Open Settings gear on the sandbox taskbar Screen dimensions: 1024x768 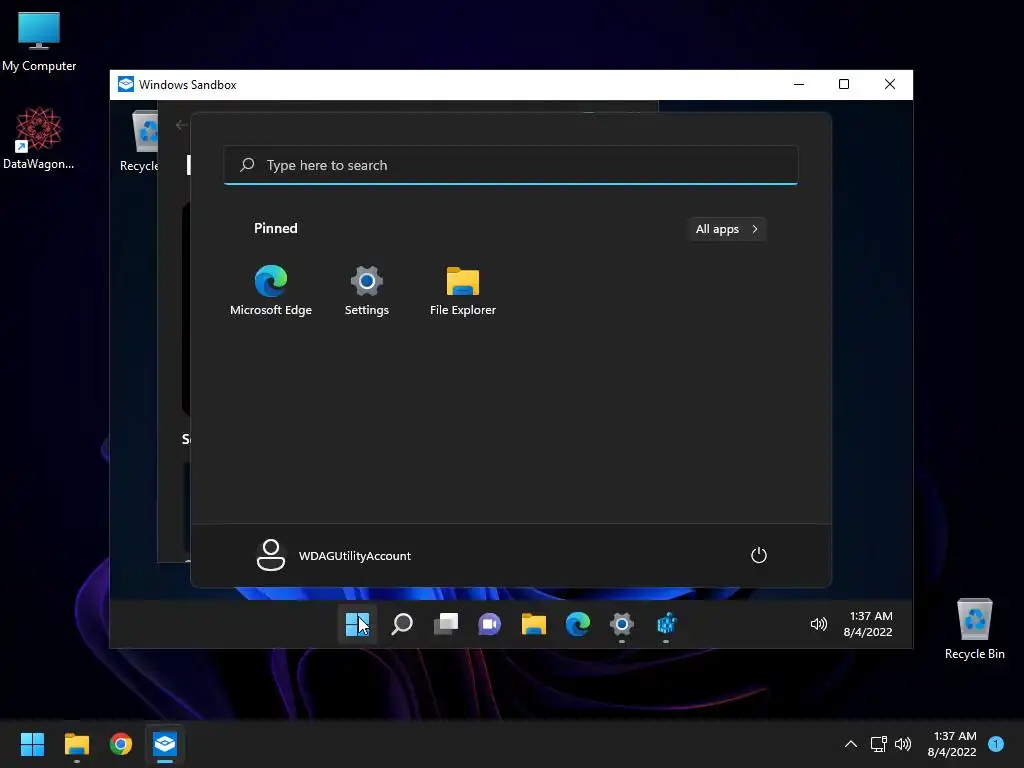pos(622,624)
